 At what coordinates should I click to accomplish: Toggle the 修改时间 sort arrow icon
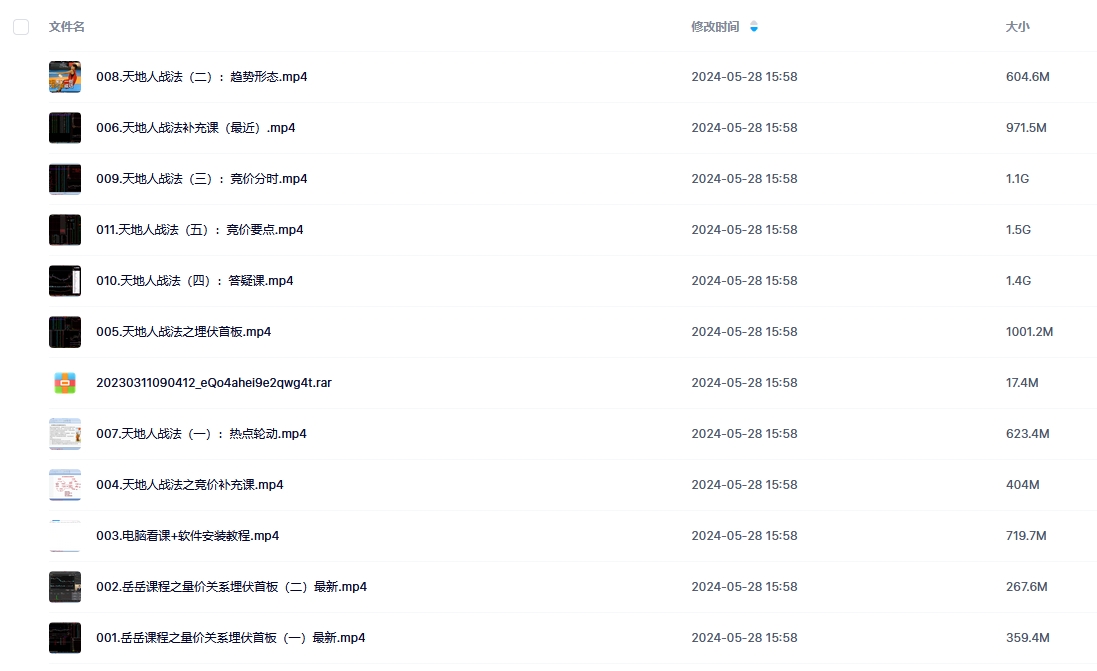(x=753, y=27)
